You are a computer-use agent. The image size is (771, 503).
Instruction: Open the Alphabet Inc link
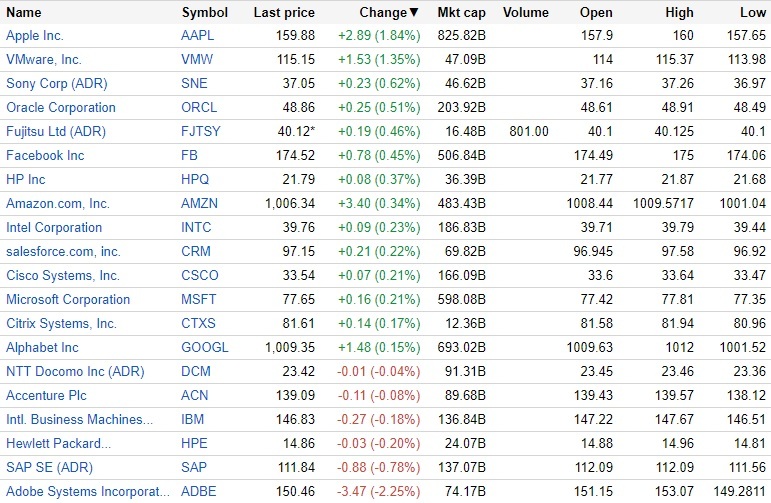[42, 348]
